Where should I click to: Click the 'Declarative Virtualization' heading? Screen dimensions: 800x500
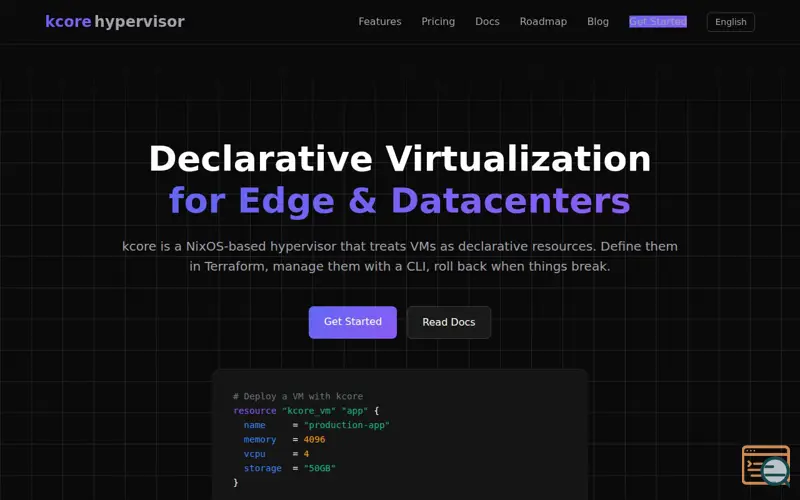(400, 158)
